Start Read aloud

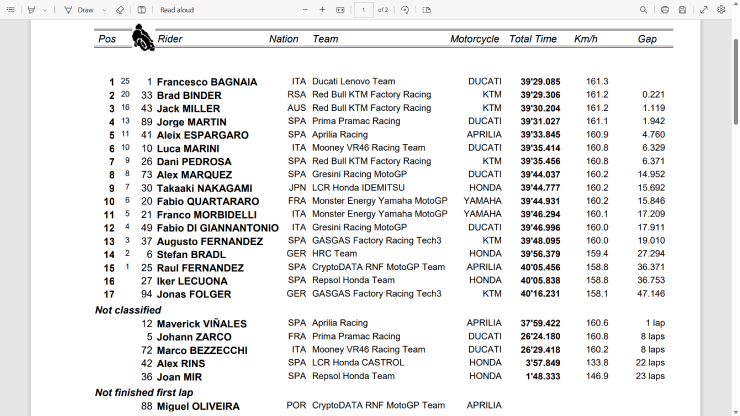tap(177, 9)
